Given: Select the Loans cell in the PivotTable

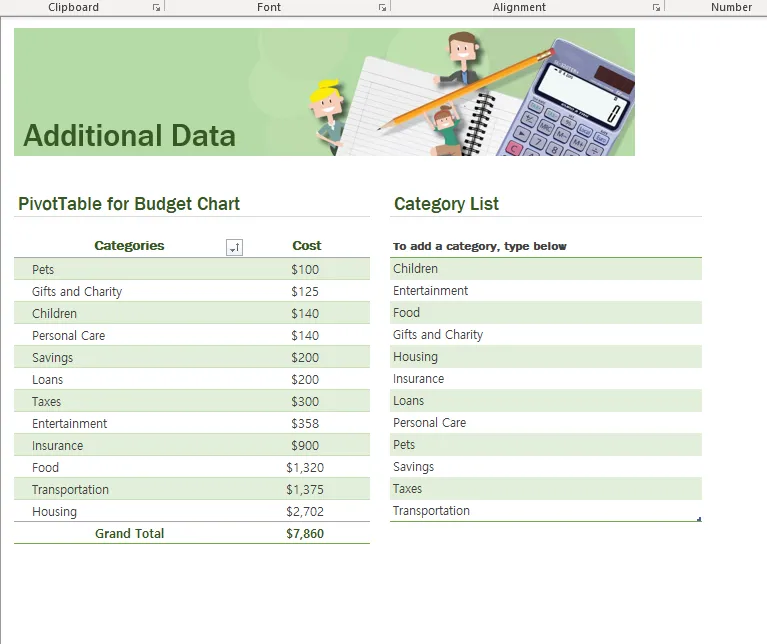Looking at the screenshot, I should tap(47, 379).
